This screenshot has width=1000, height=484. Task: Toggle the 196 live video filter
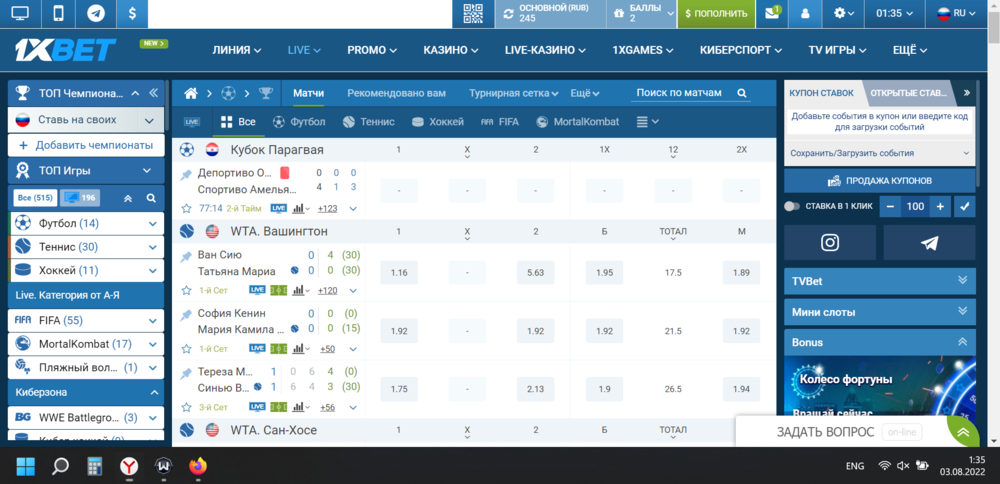tap(80, 198)
